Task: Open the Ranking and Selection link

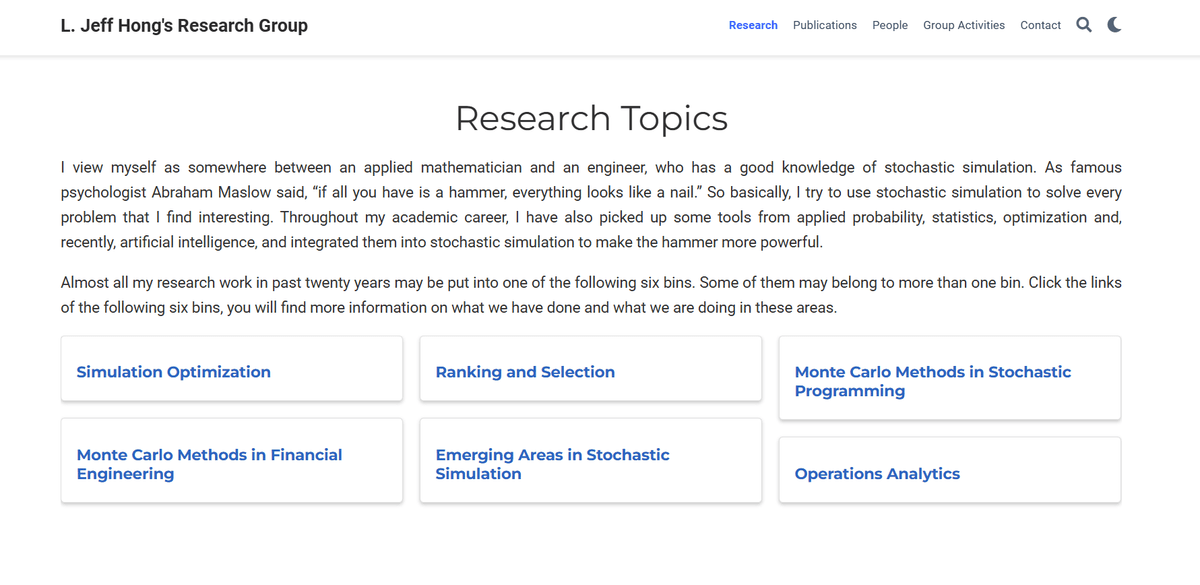Action: point(525,372)
